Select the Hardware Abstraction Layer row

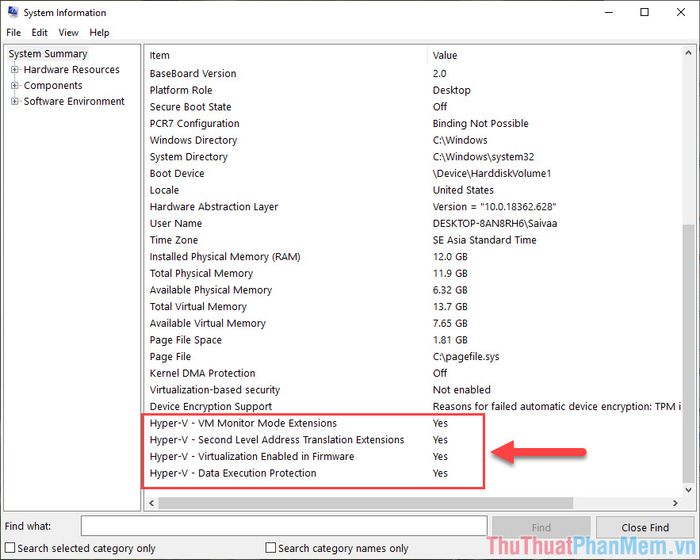coord(415,206)
